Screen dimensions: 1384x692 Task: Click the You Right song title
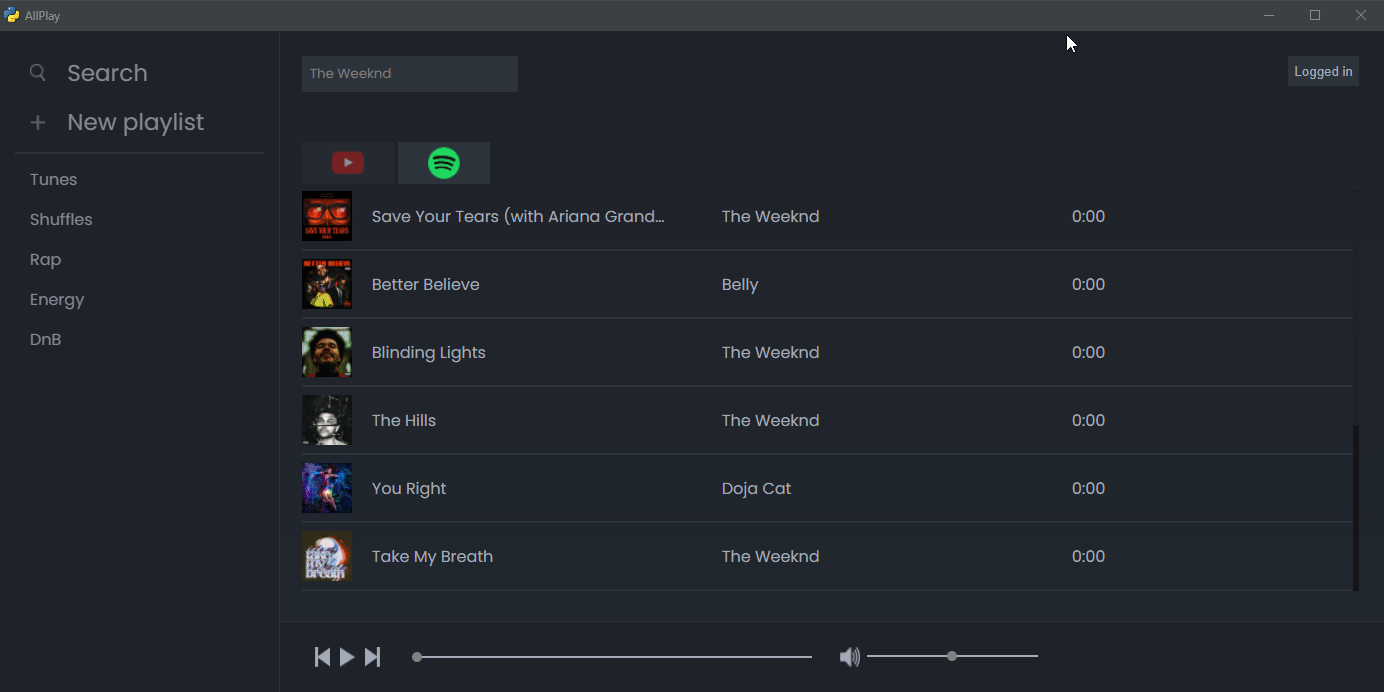409,489
